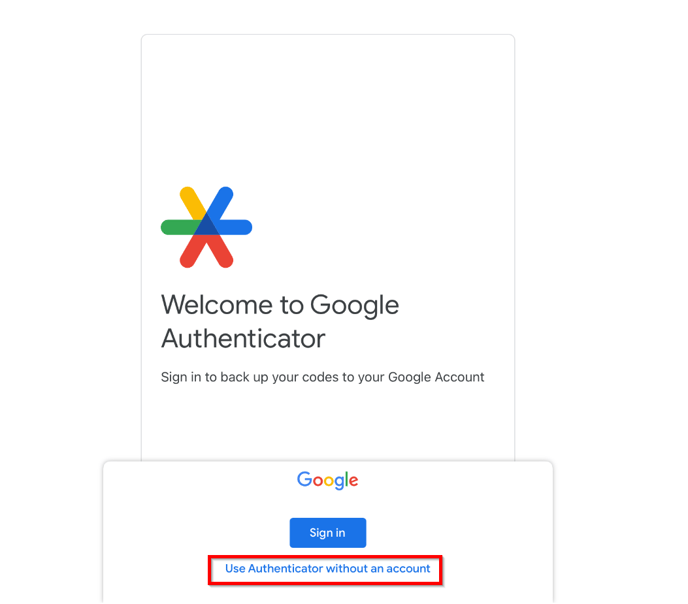Click the word Authenticator in the heading
The image size is (688, 604).
point(243,339)
